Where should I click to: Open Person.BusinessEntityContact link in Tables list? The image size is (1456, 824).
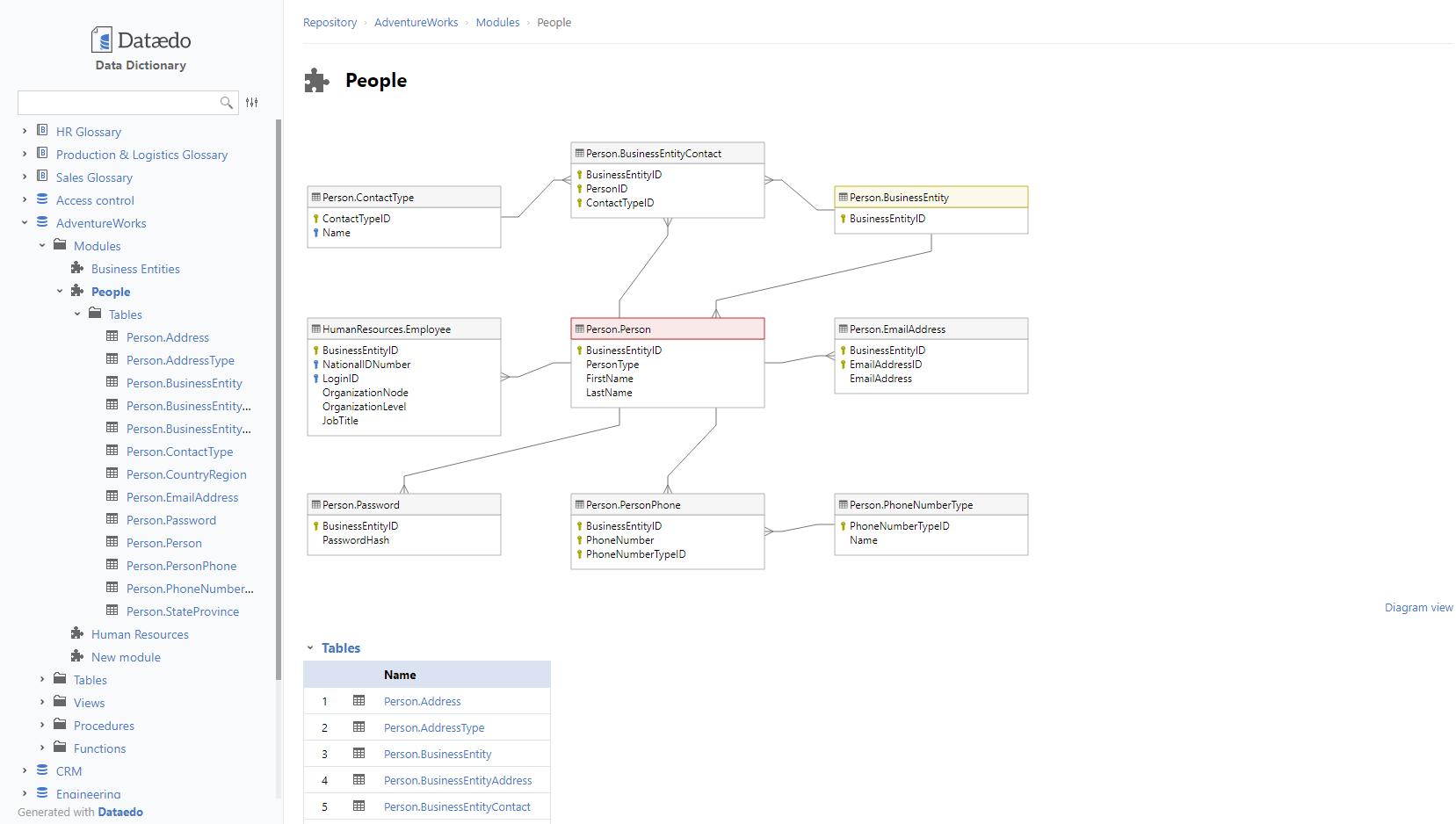point(457,806)
